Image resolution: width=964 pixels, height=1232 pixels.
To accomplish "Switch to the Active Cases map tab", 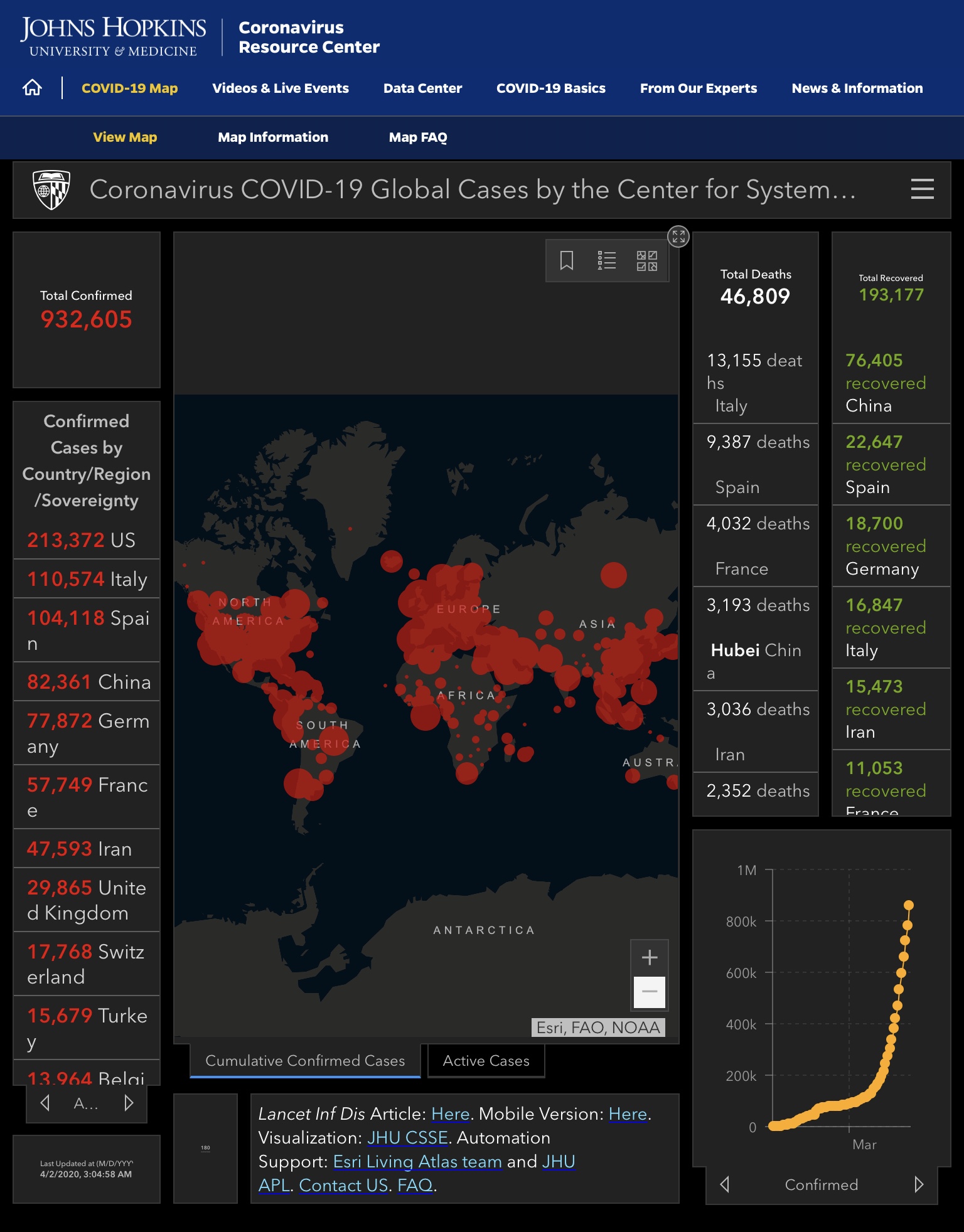I will pos(486,1061).
